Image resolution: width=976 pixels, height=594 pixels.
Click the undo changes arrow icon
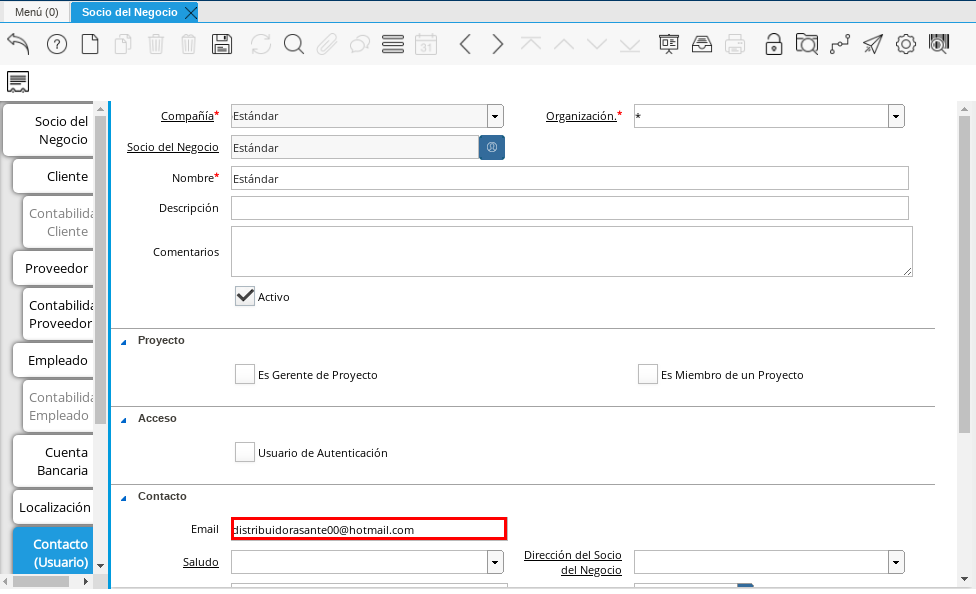tap(18, 44)
